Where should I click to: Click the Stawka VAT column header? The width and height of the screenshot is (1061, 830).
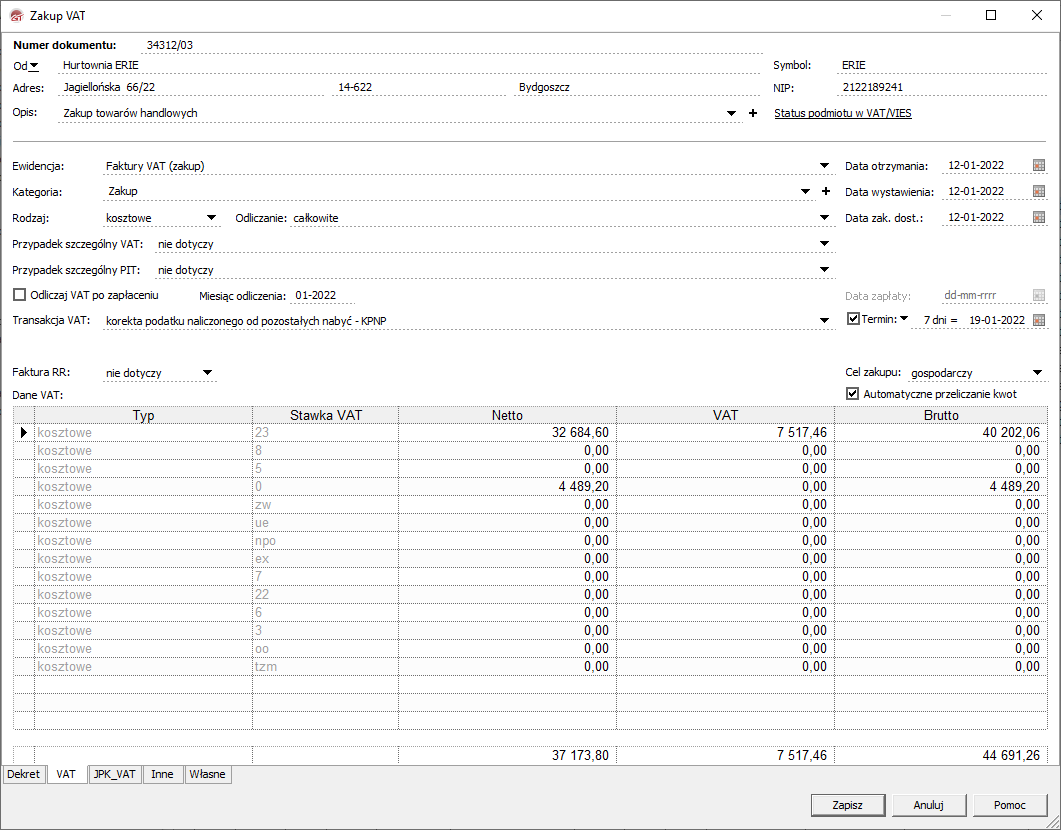coord(325,415)
